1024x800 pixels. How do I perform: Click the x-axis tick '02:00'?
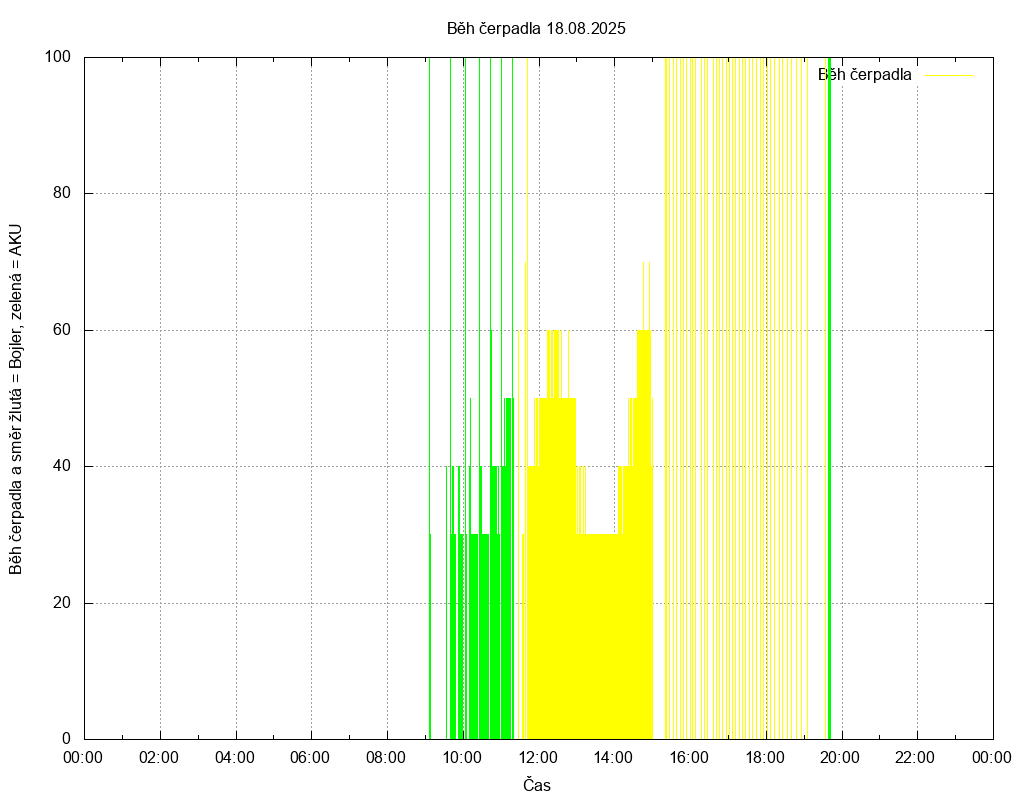point(159,758)
